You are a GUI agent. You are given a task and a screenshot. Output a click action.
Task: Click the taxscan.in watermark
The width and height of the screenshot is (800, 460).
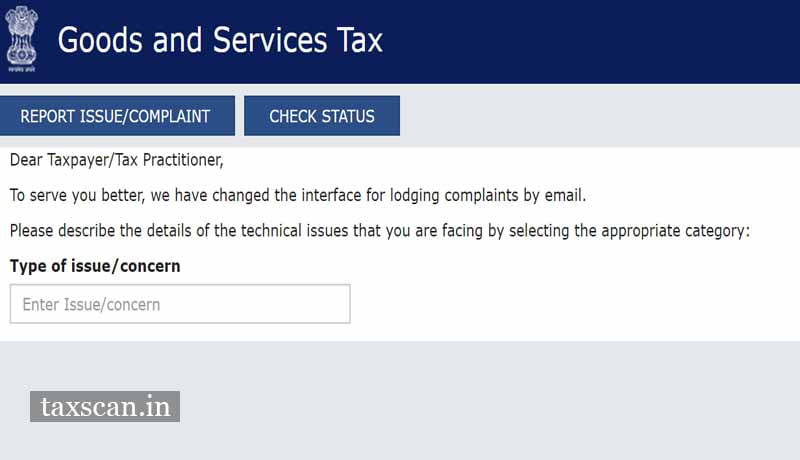105,406
